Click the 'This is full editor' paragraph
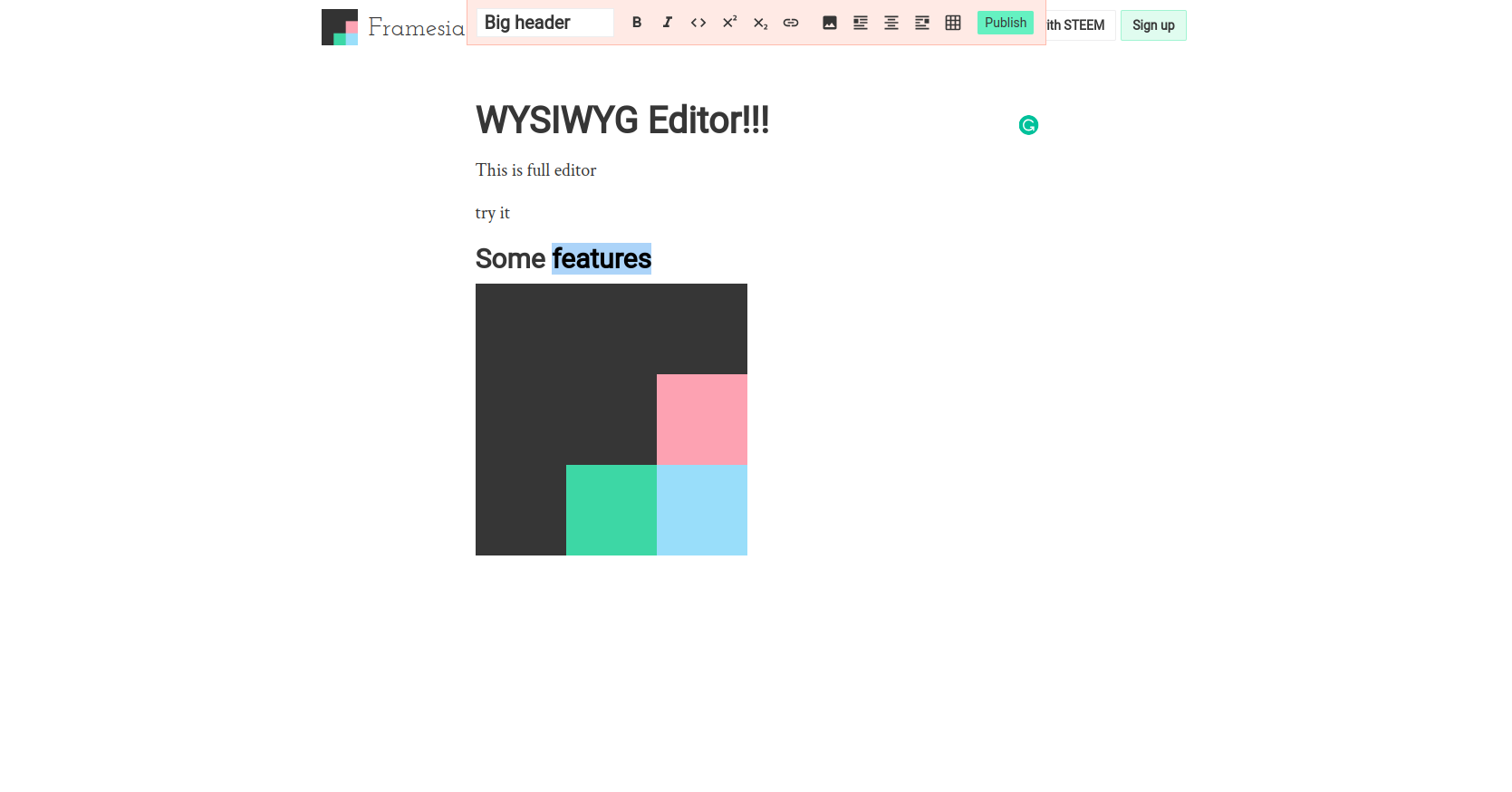The height and width of the screenshot is (792, 1512). pos(536,170)
